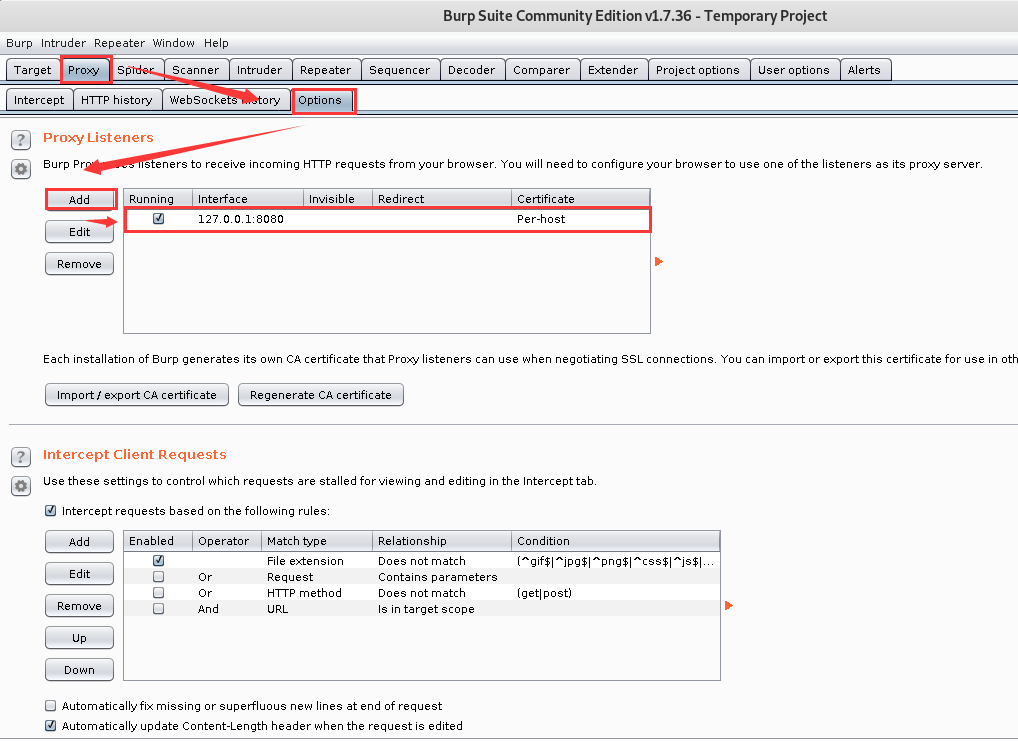Toggle Running checkbox for 127.0.0.1:8080 listener
This screenshot has height=741, width=1018.
pyautogui.click(x=158, y=219)
